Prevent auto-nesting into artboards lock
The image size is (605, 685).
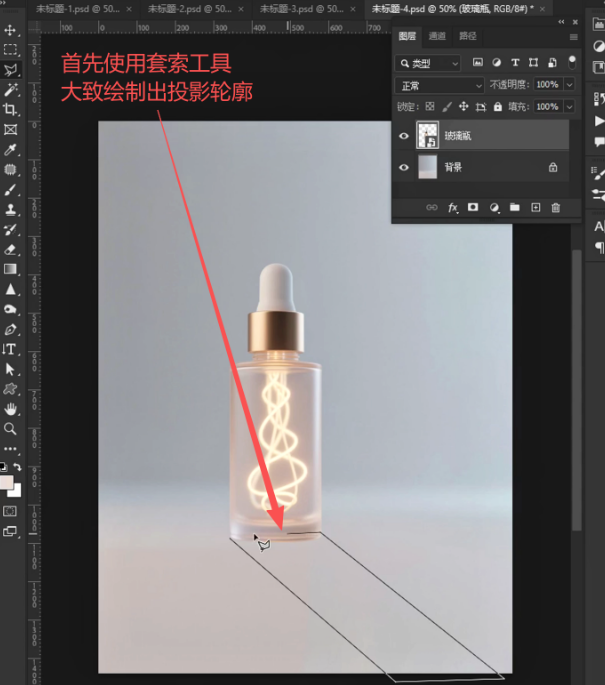(x=481, y=107)
